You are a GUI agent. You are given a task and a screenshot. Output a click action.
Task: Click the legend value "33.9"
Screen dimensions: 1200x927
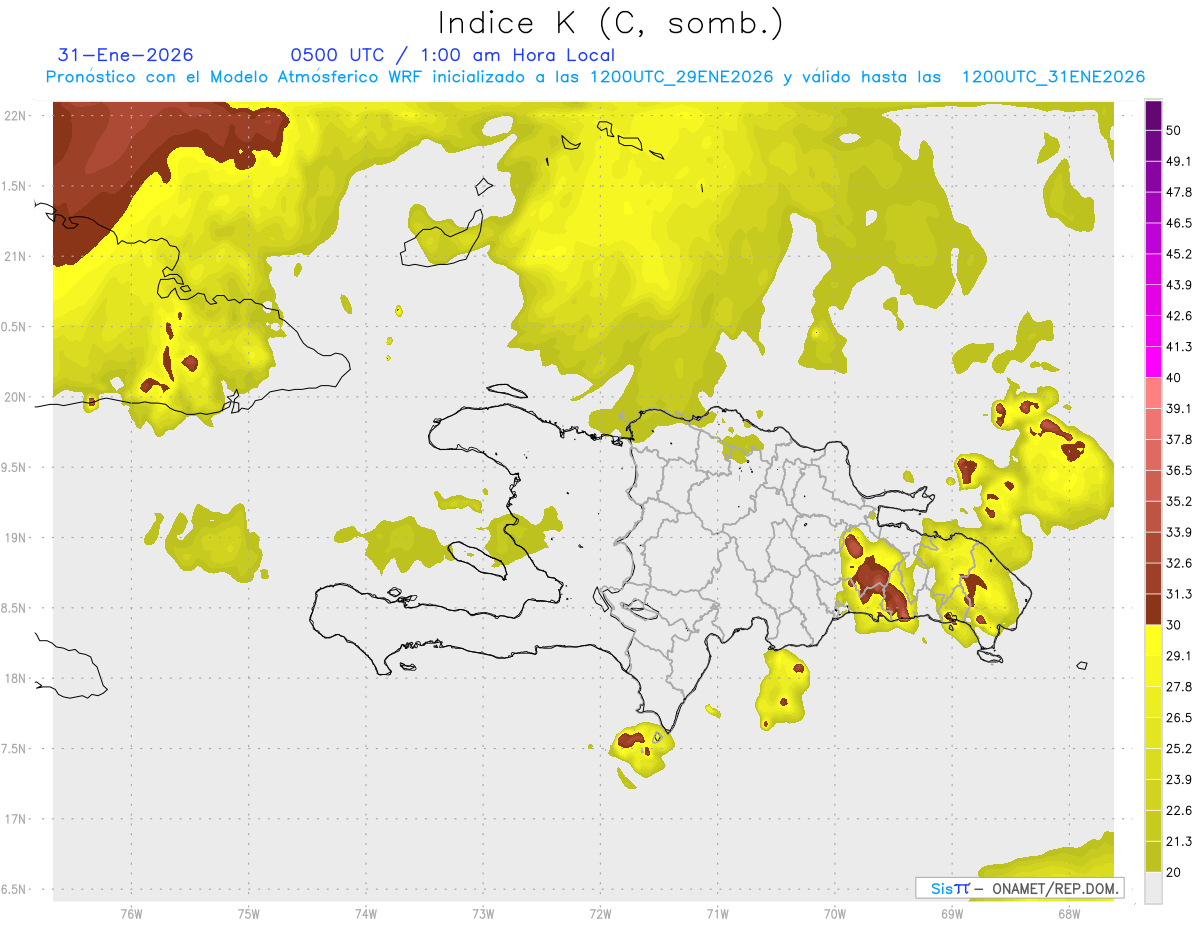click(x=1180, y=532)
